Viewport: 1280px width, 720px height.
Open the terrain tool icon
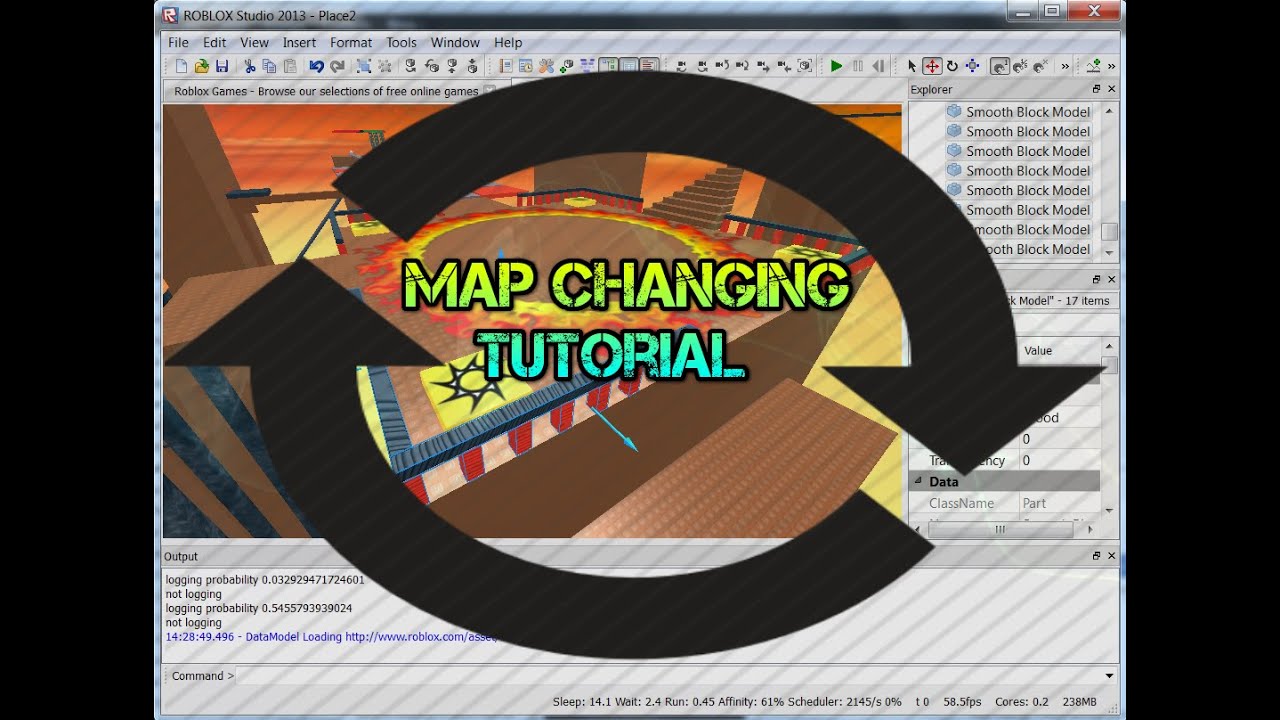coord(1095,66)
